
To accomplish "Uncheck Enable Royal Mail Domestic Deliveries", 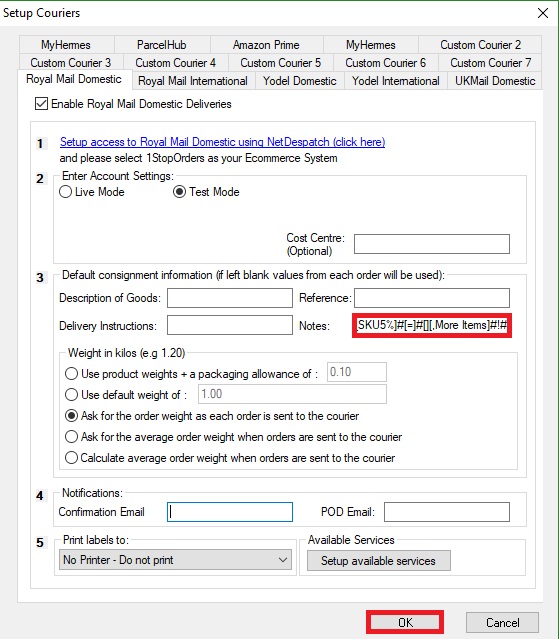I will (41, 104).
